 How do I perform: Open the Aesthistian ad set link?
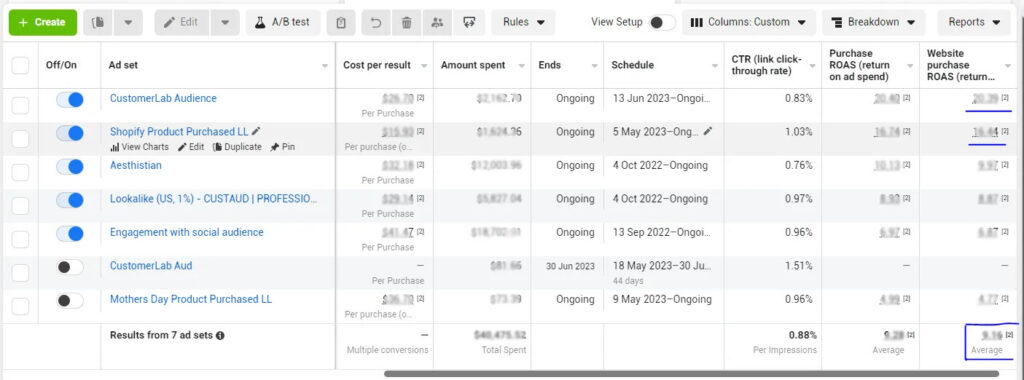point(136,165)
